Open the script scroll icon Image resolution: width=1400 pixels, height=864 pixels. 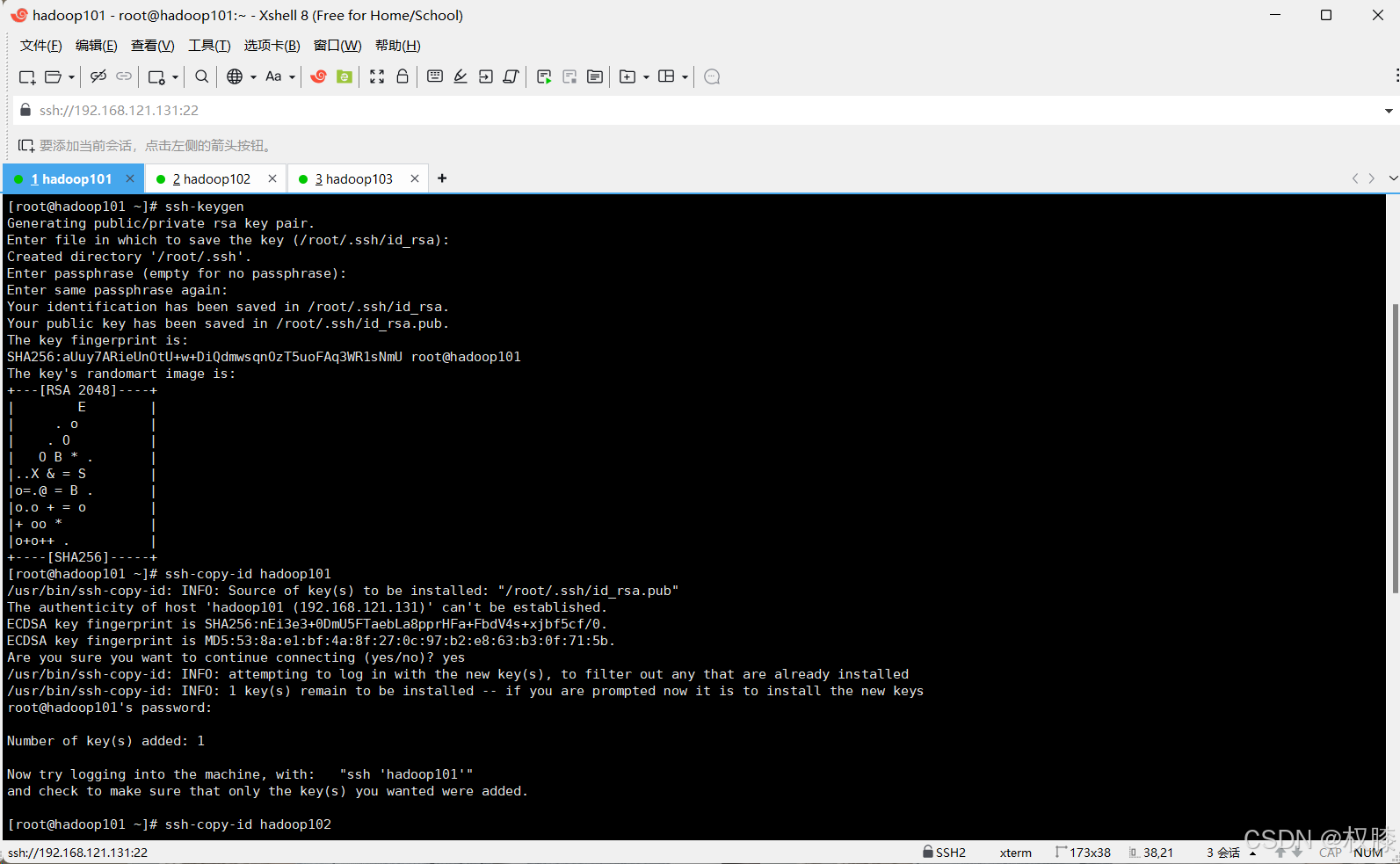click(x=511, y=76)
